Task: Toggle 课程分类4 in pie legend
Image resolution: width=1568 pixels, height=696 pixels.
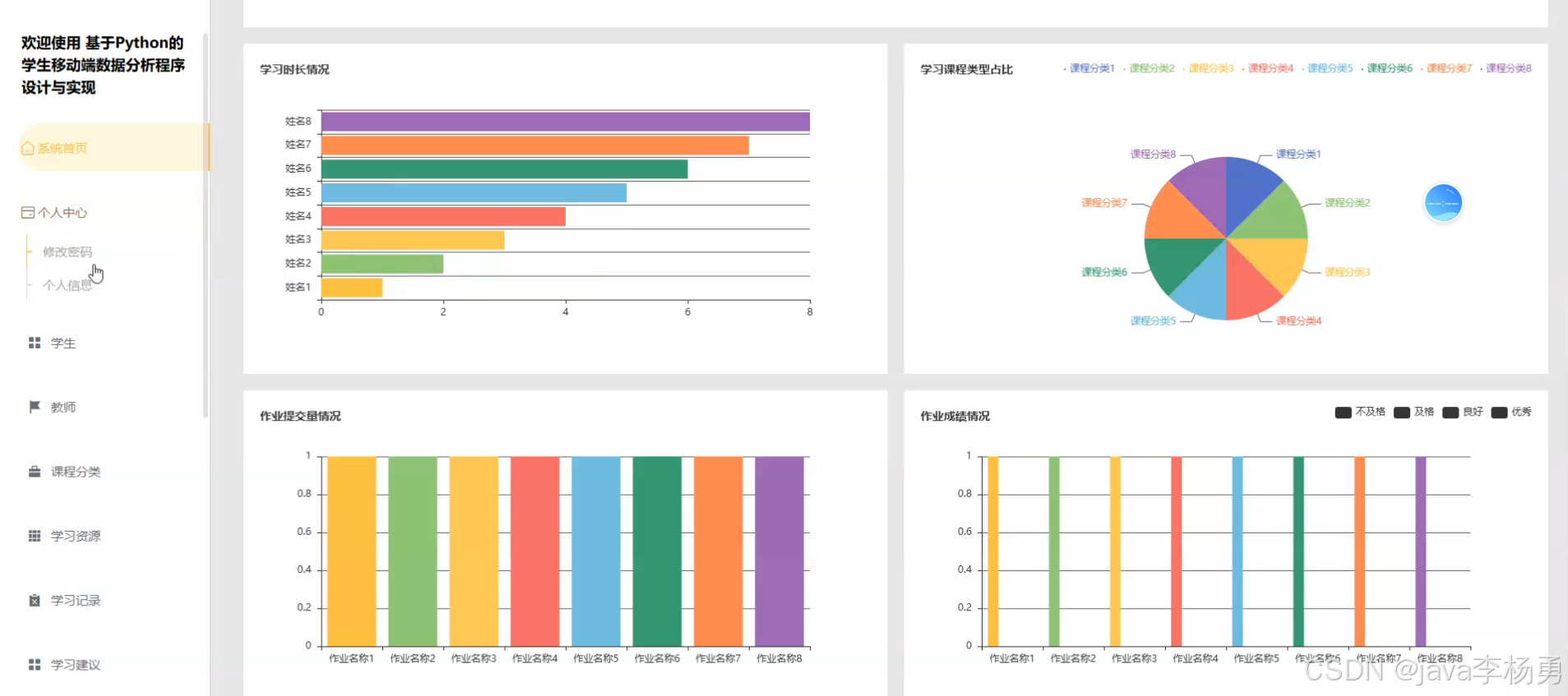Action: [x=1267, y=68]
